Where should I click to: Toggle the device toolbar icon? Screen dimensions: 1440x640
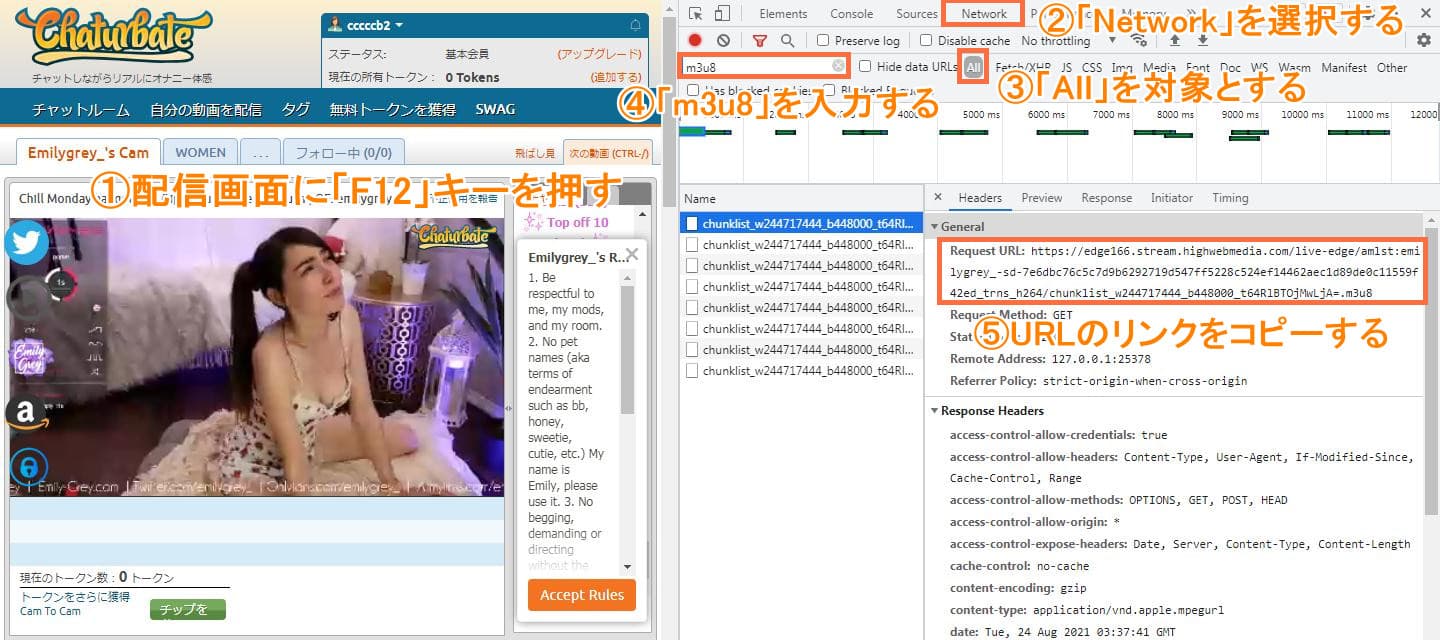(722, 13)
